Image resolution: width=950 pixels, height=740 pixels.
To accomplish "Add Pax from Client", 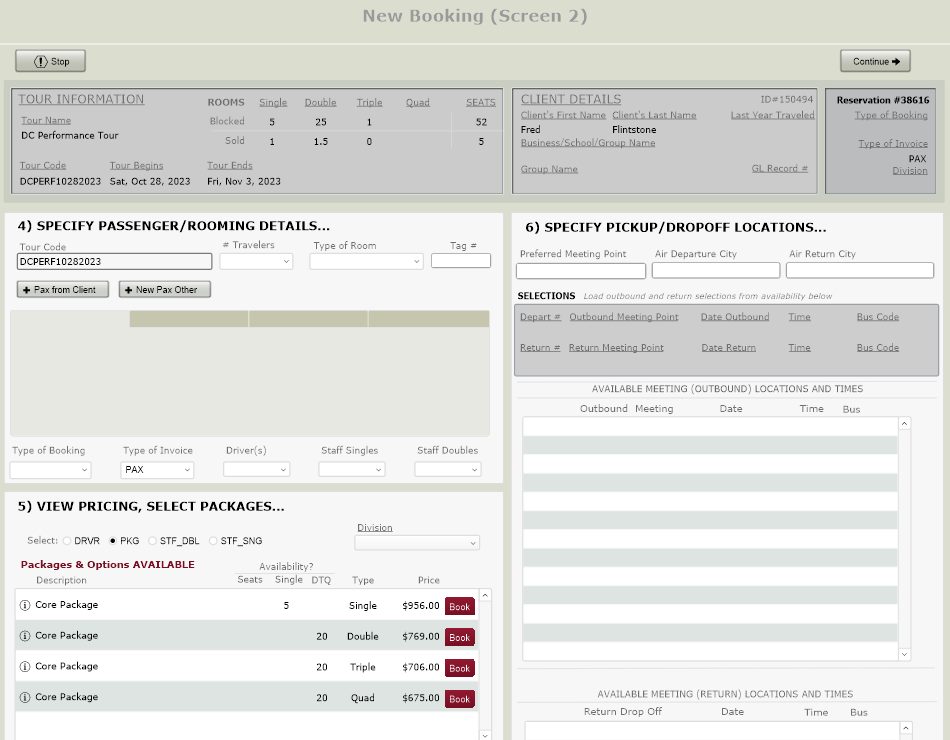I will [63, 290].
